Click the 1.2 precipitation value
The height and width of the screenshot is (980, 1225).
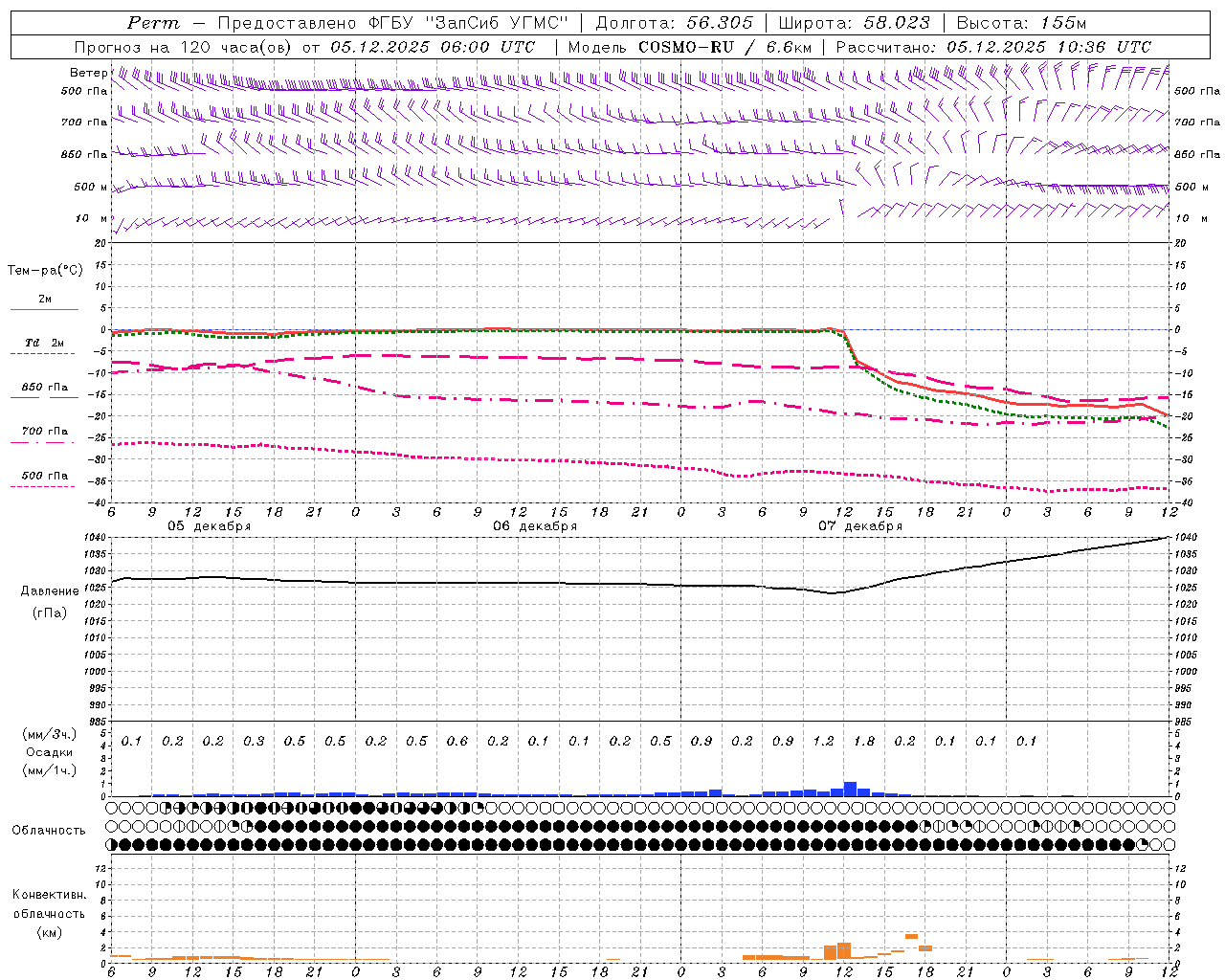(x=823, y=742)
